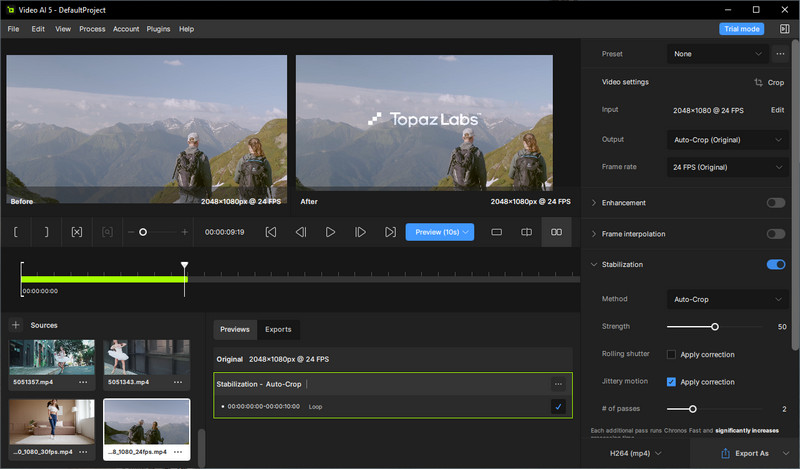Image resolution: width=800 pixels, height=469 pixels.
Task: Open the View menu
Action: [63, 29]
